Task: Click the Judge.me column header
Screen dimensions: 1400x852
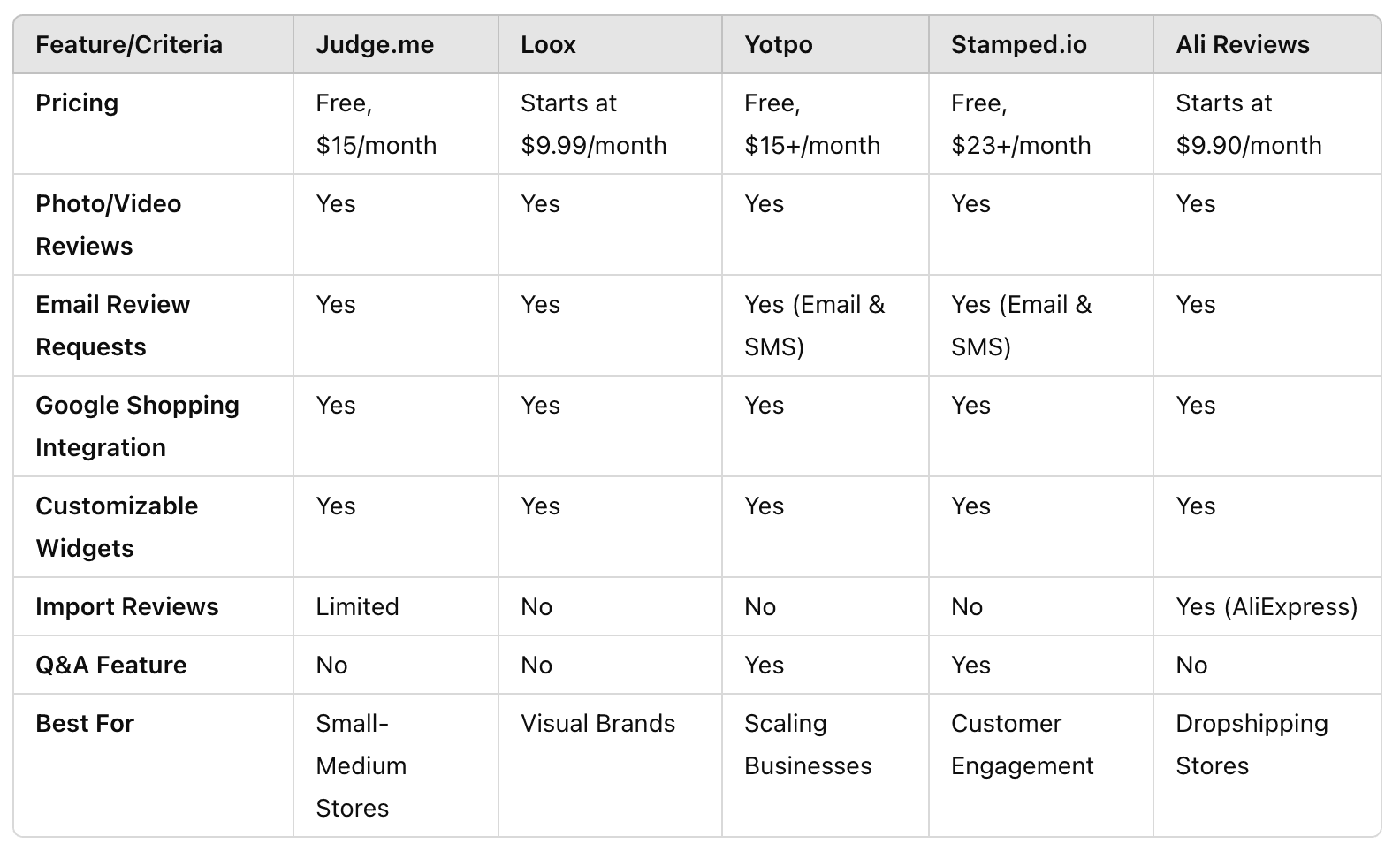Action: [x=375, y=45]
